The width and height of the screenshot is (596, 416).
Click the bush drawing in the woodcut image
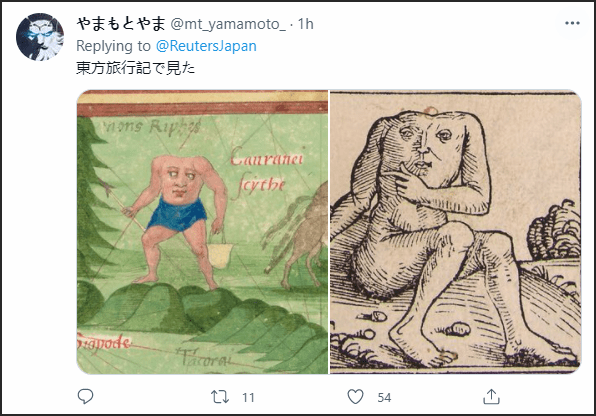(x=555, y=231)
